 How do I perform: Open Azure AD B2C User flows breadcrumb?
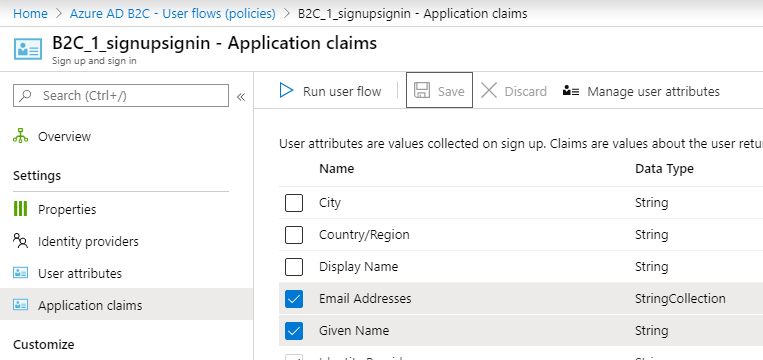coord(173,14)
